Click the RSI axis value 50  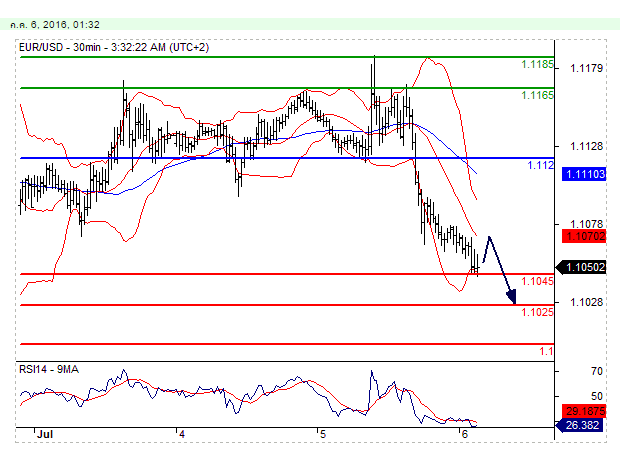(597, 396)
